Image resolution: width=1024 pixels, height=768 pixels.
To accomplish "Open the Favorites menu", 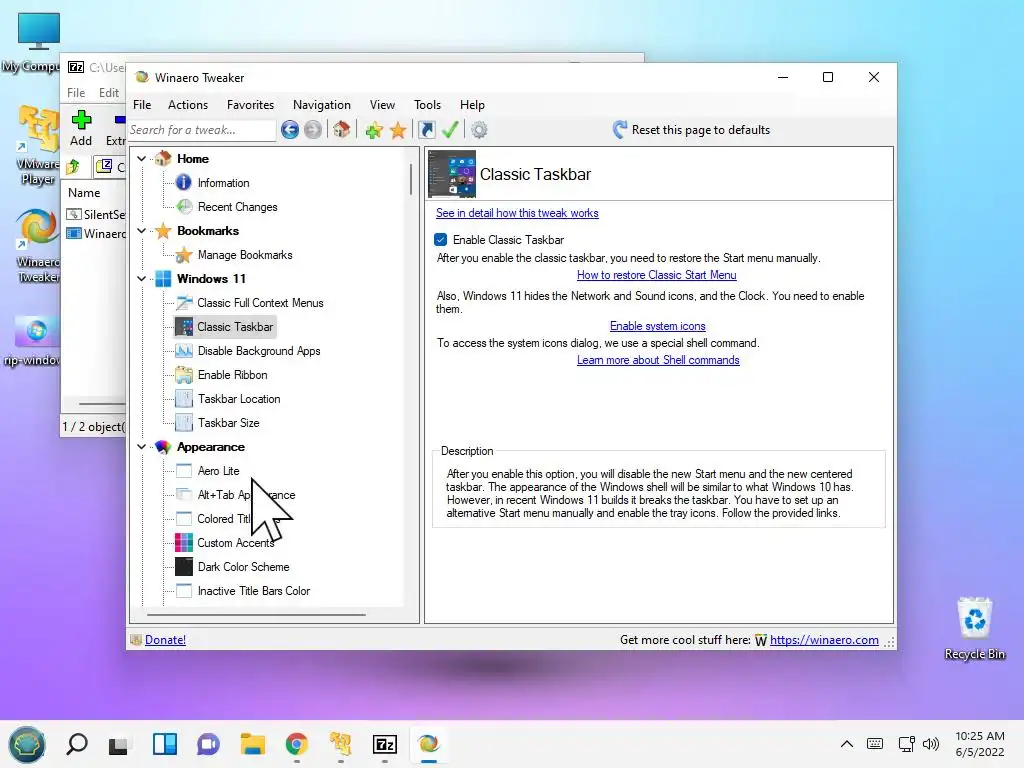I will (250, 104).
